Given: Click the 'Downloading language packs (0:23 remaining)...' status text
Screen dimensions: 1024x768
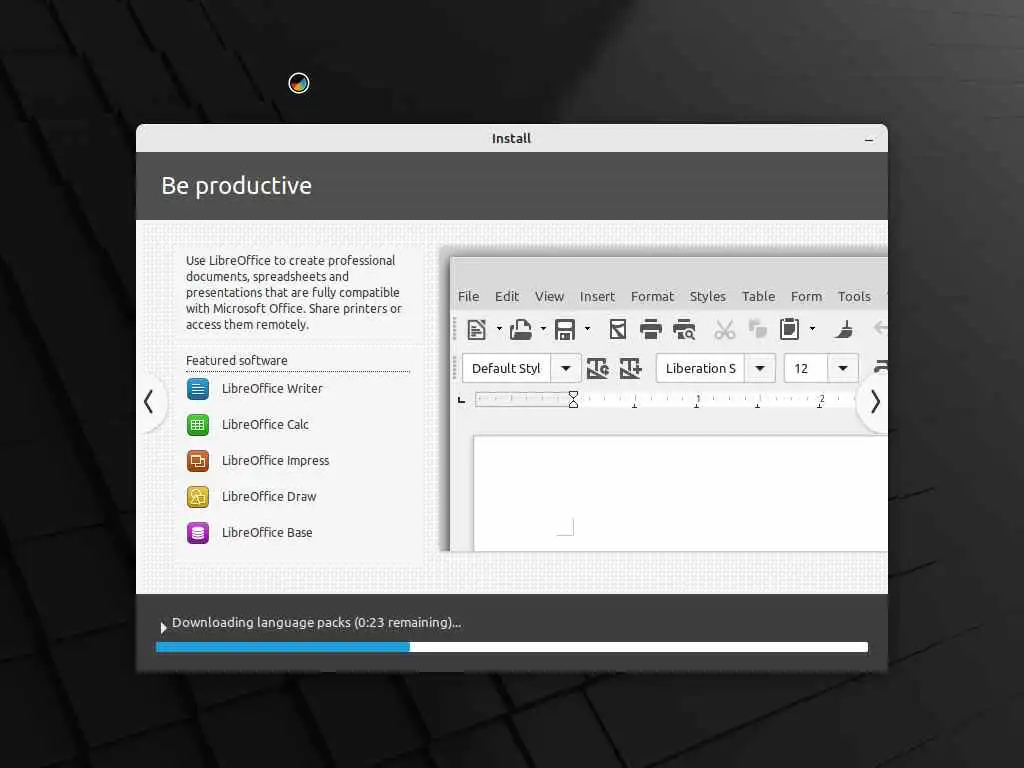Looking at the screenshot, I should (x=316, y=623).
